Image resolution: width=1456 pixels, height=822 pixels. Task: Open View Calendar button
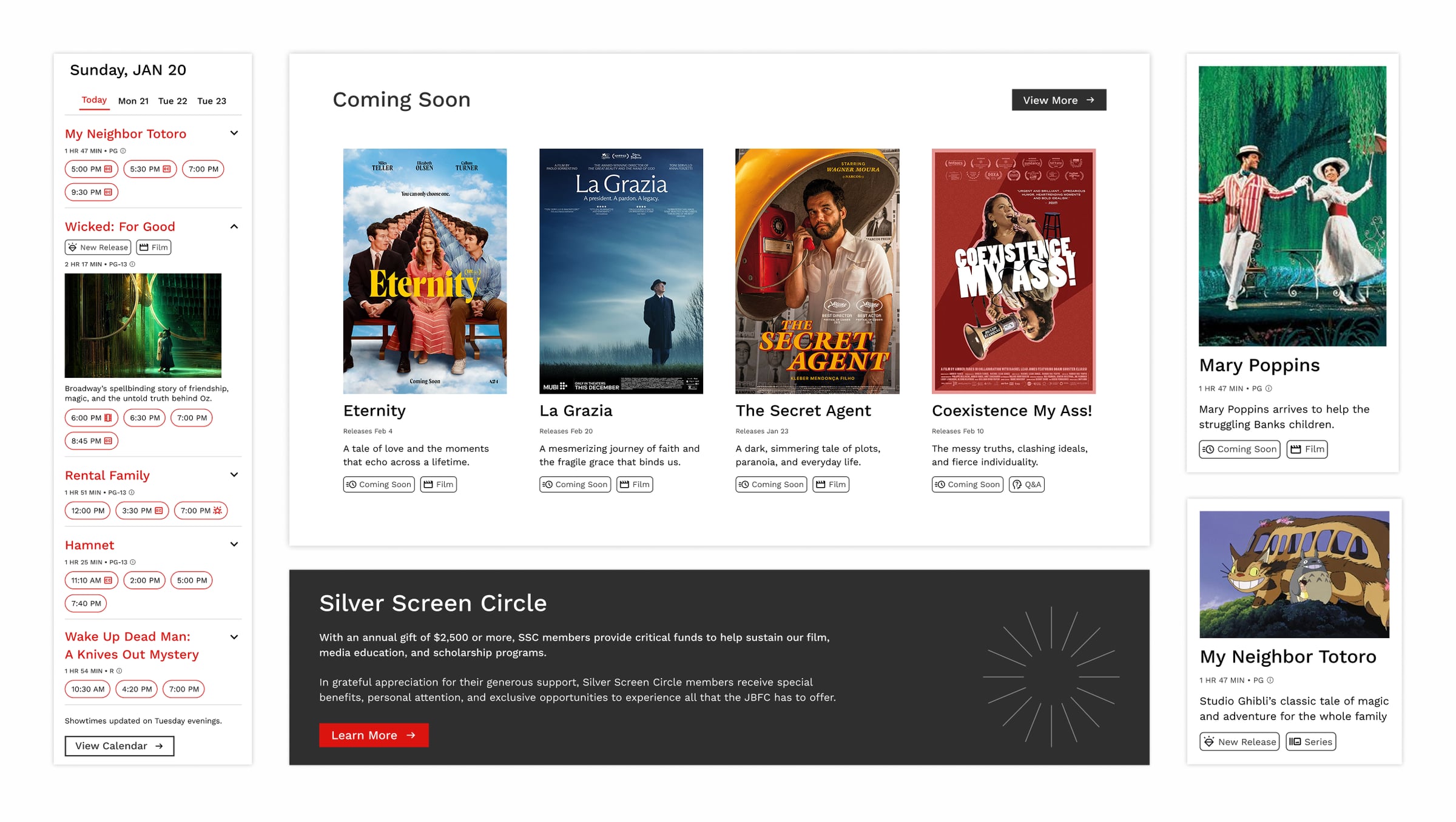pos(120,746)
